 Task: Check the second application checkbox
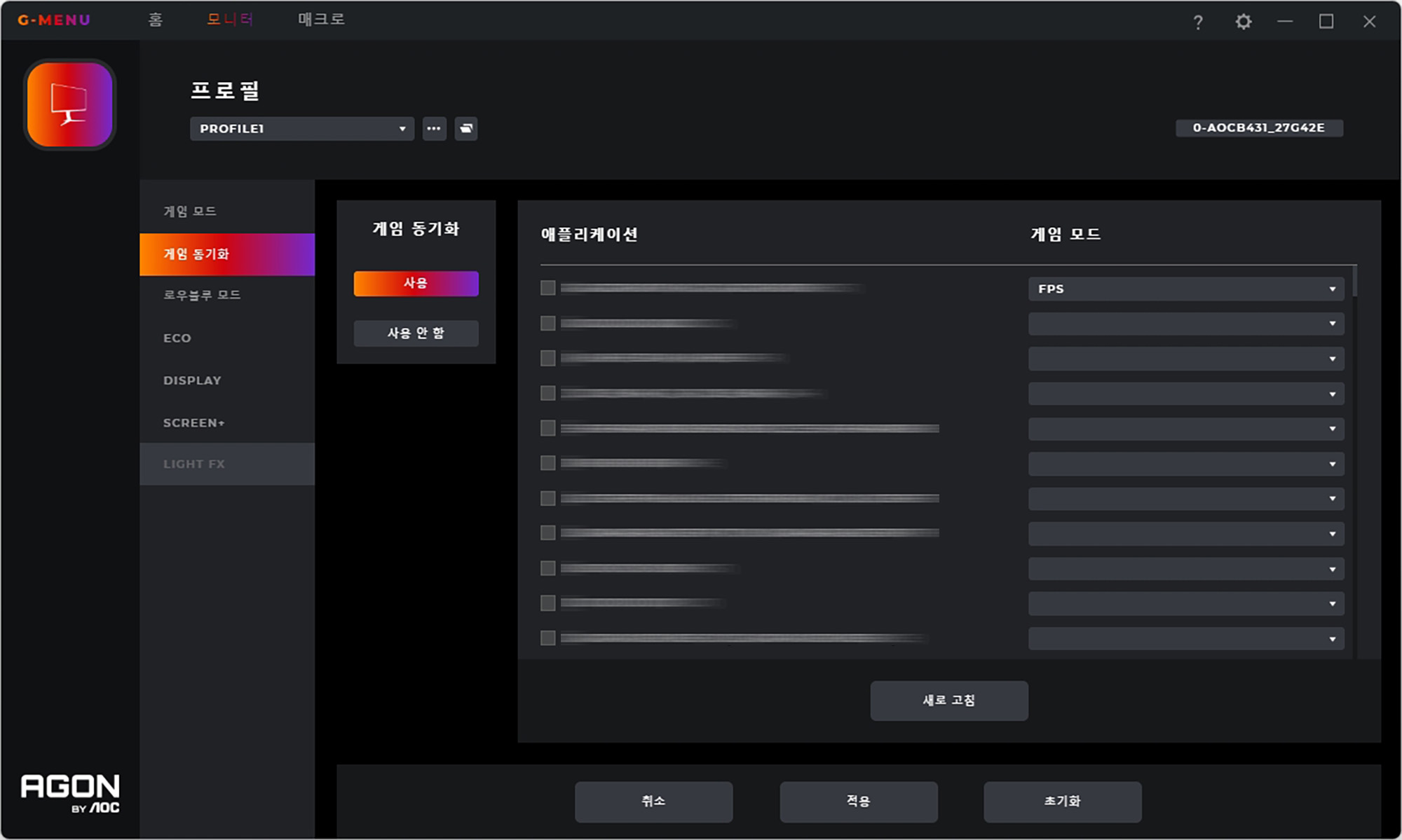tap(548, 323)
